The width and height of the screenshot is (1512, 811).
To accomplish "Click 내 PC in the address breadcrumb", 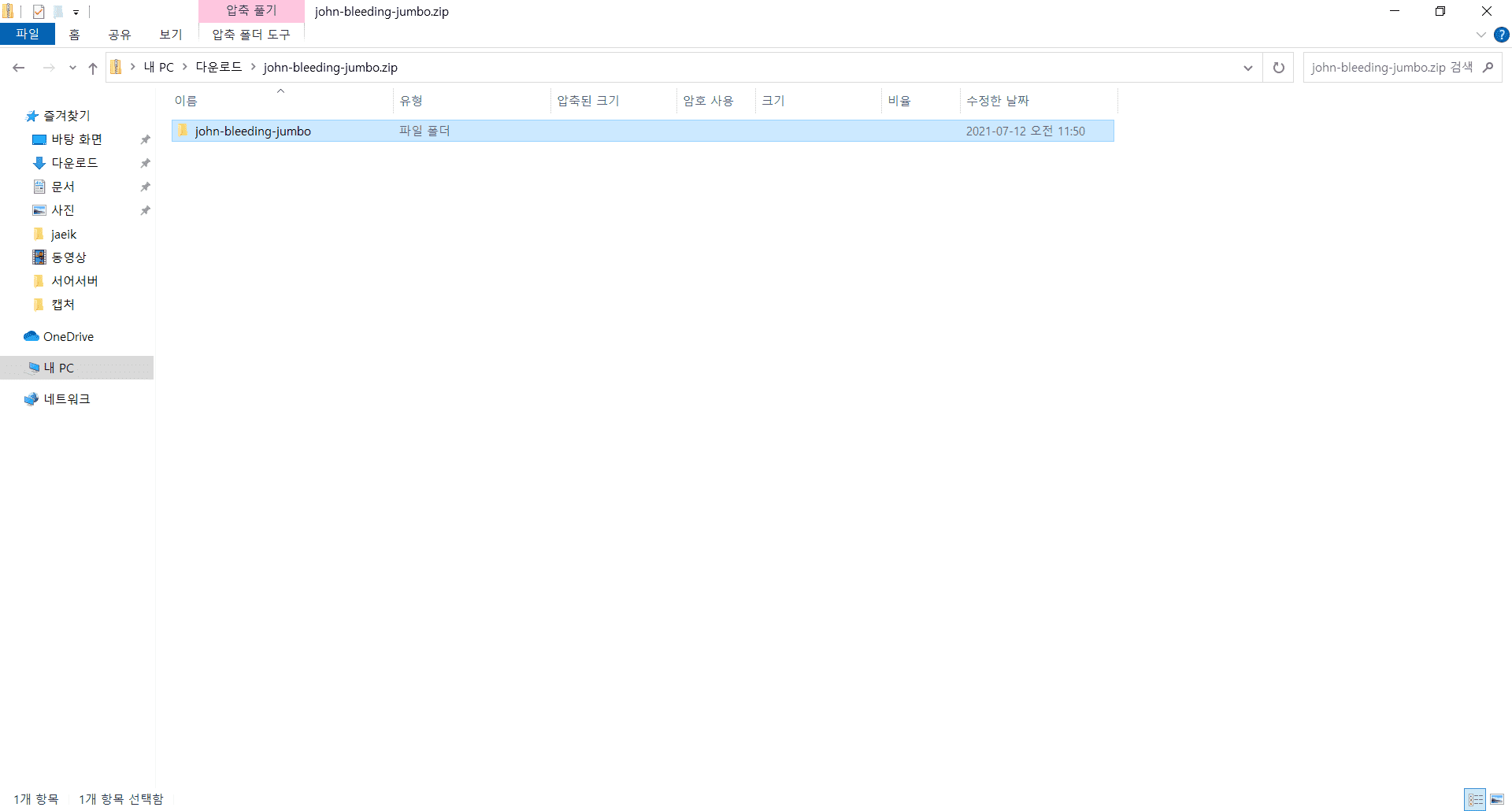I will pos(158,68).
